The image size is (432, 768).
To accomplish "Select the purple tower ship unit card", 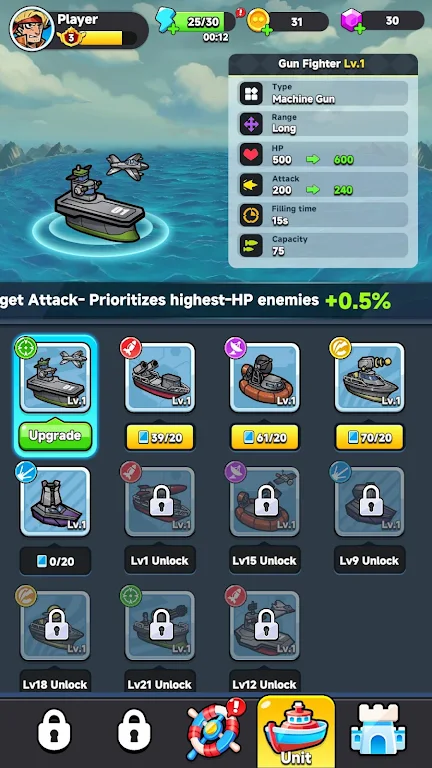I will coord(55,501).
